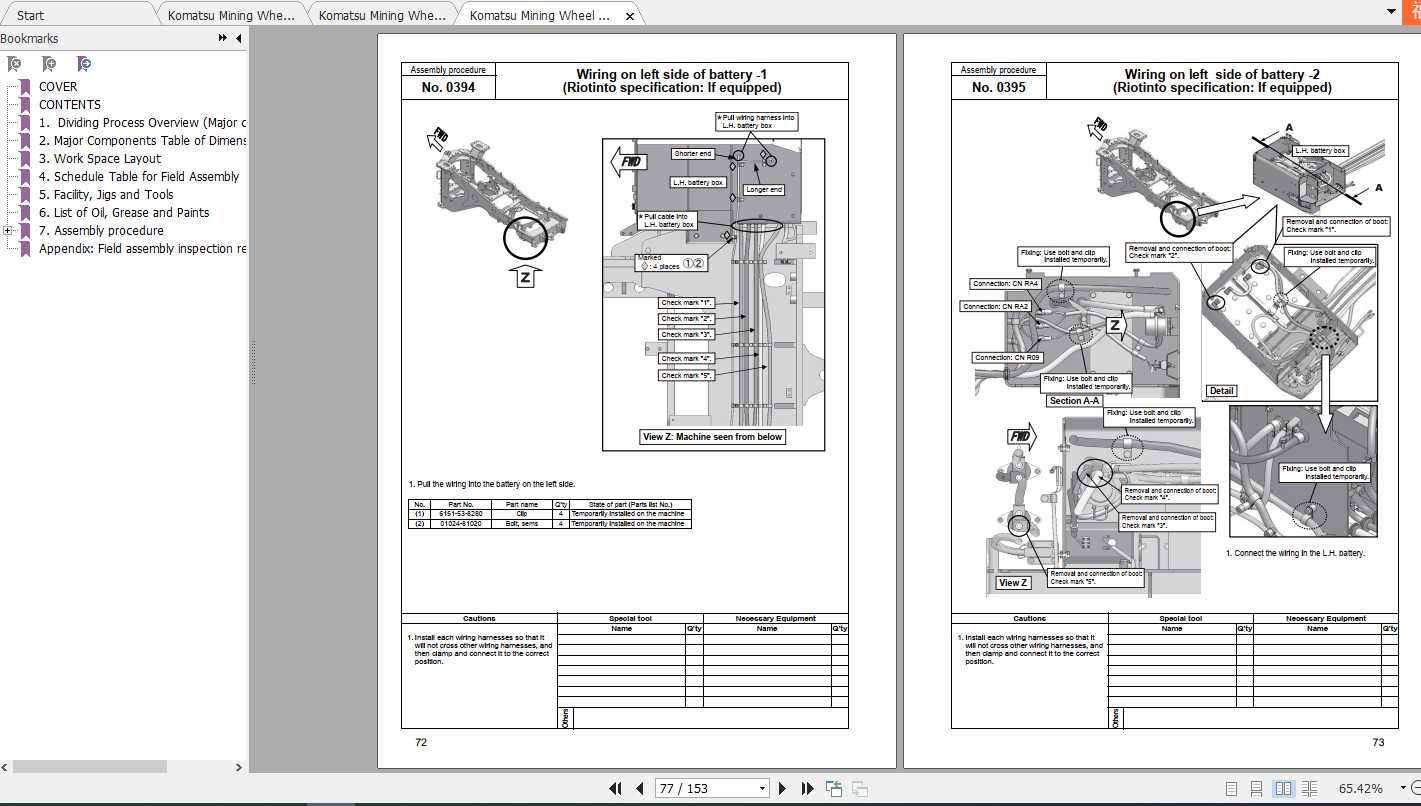Expand the Bookmarks panel with double arrows

pyautogui.click(x=222, y=38)
